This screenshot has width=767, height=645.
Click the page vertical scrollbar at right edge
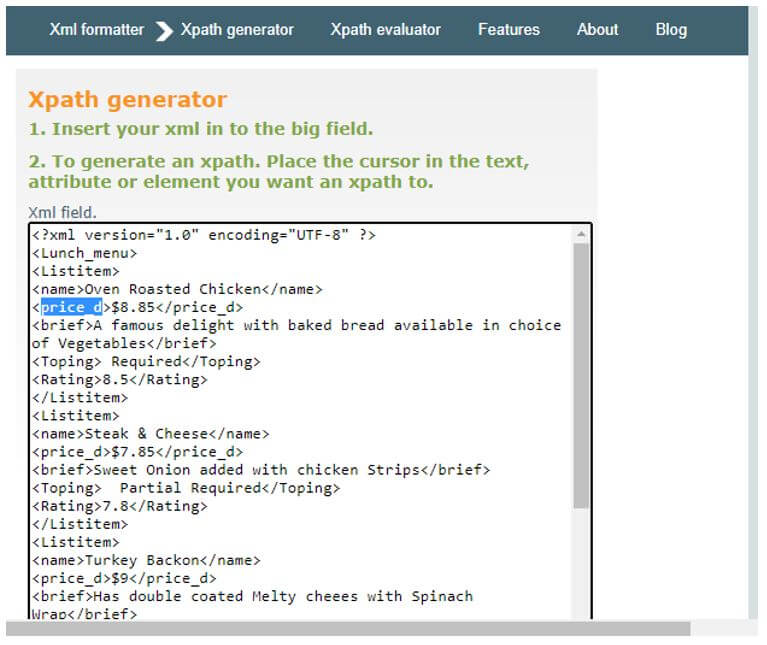tap(753, 313)
